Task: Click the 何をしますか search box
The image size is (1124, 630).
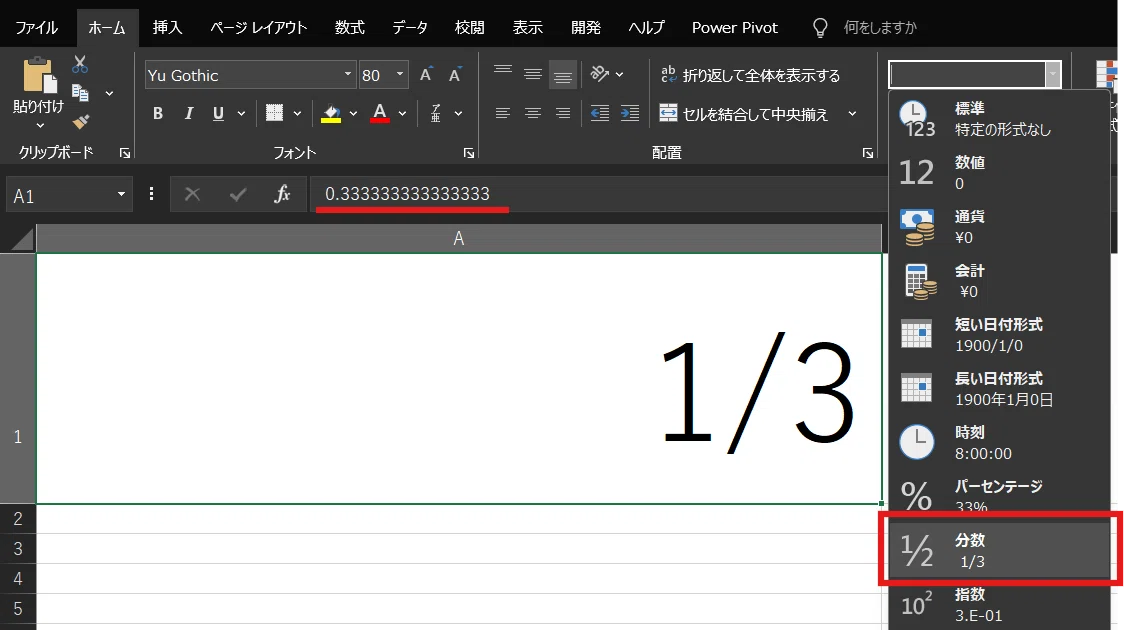Action: (x=880, y=28)
